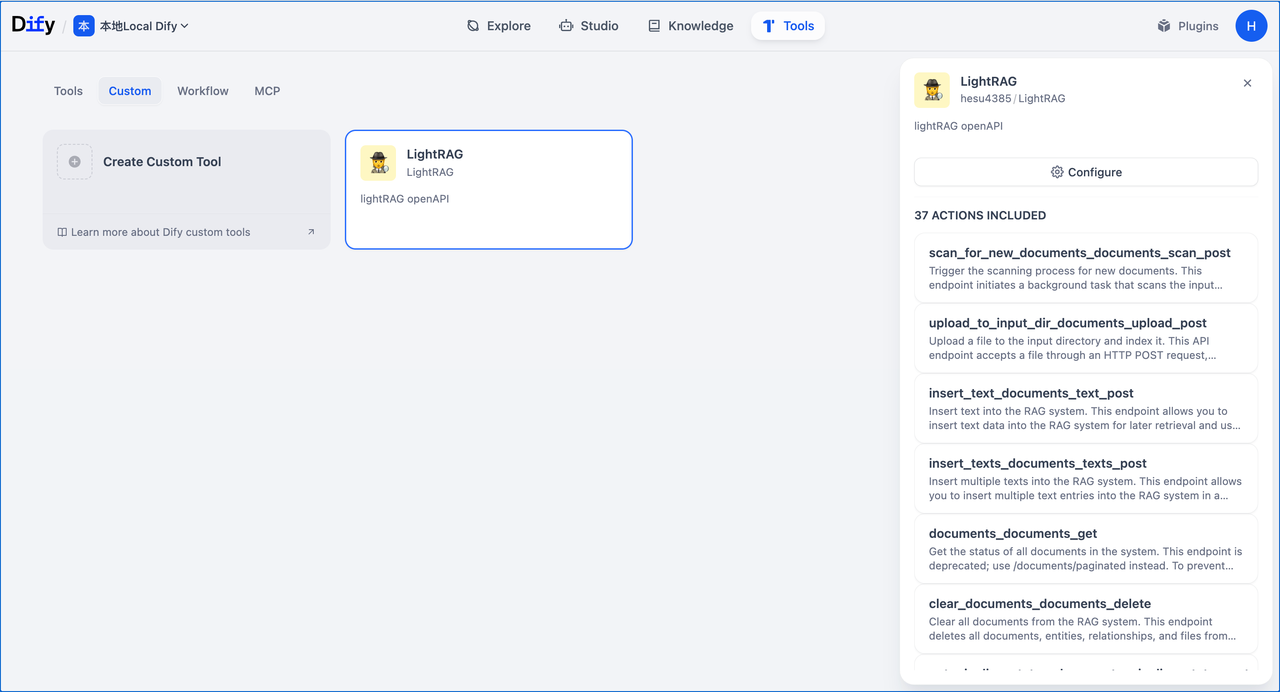Screen dimensions: 1280x692
Task: Click lightRAG openAPI description on the card
Action: 405,199
